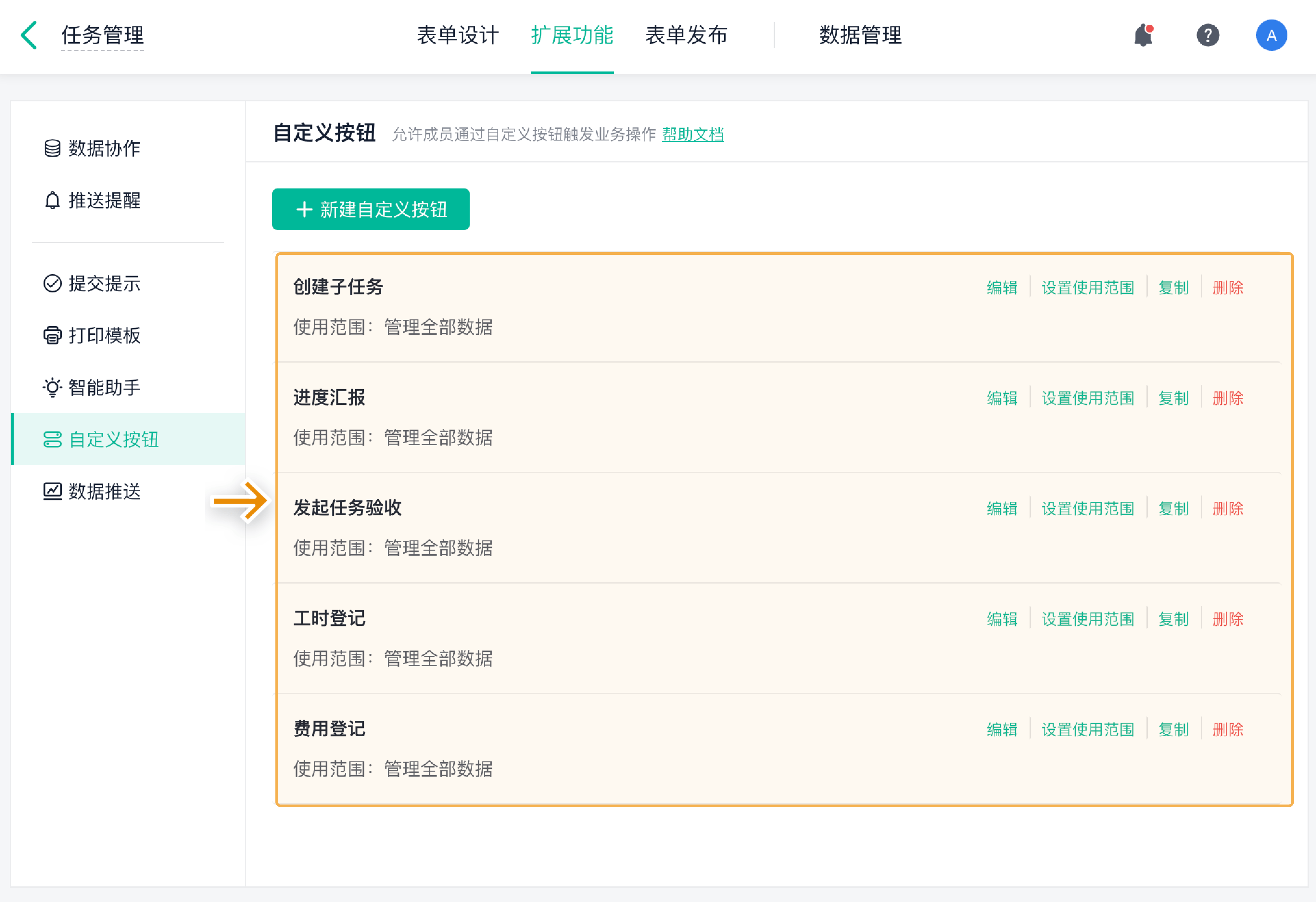This screenshot has width=1316, height=902.
Task: Edit the 发起任务验收 button
Action: [1002, 509]
